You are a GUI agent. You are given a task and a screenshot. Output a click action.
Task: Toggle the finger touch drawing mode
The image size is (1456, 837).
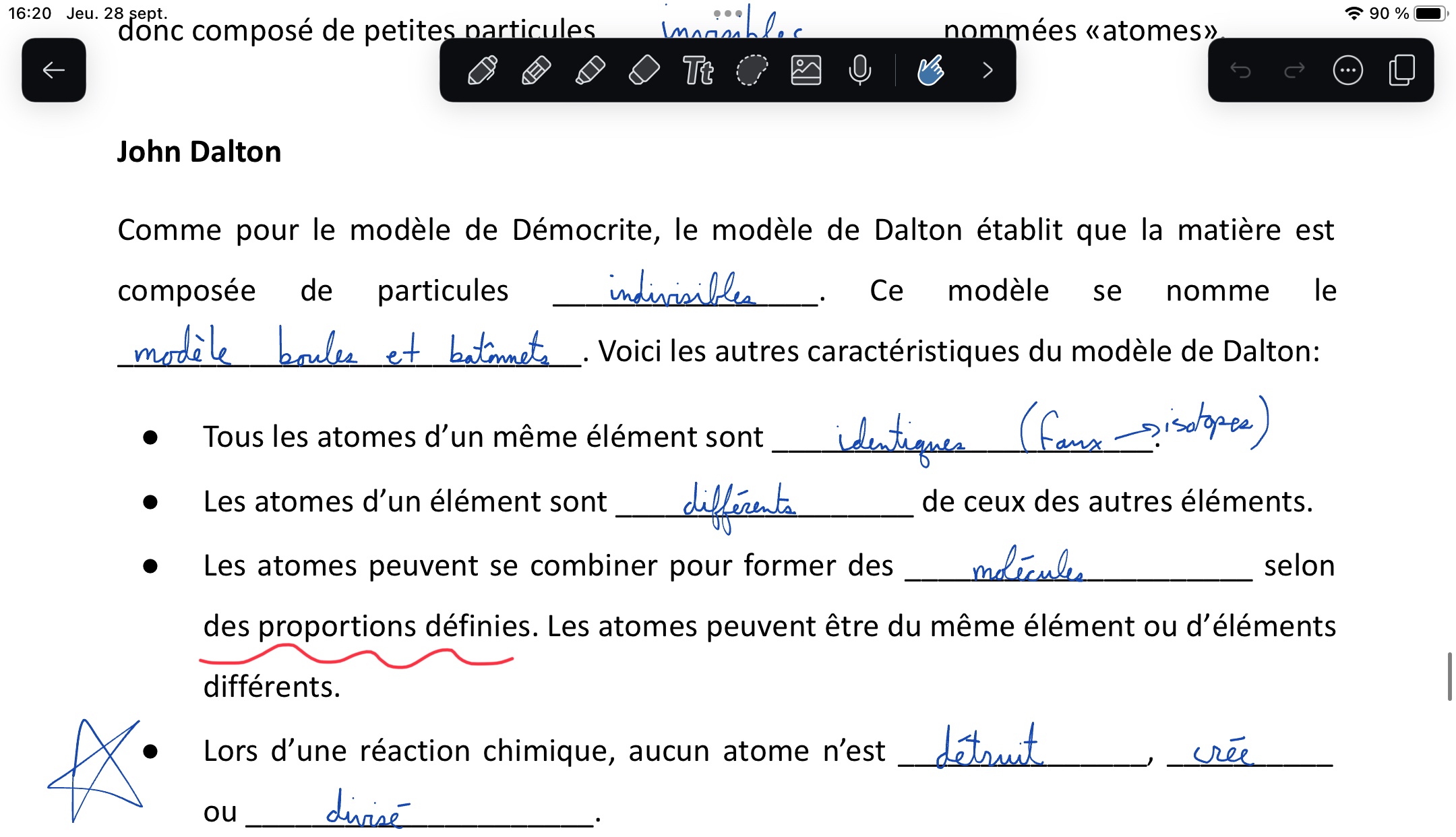pyautogui.click(x=930, y=70)
